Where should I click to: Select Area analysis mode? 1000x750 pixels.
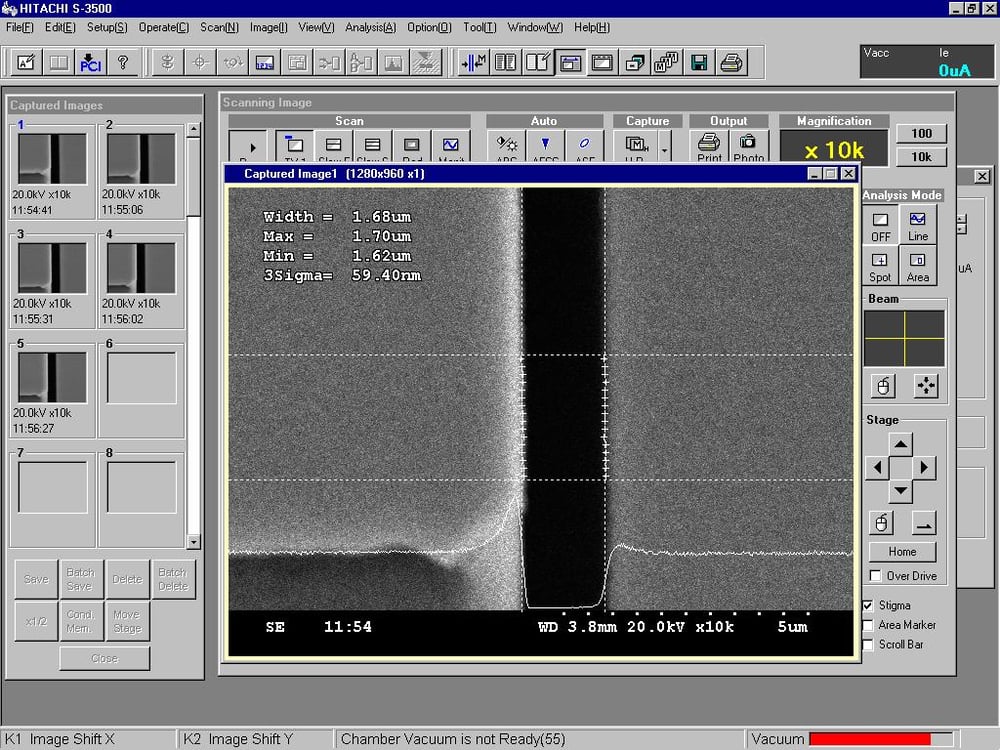coord(917,266)
